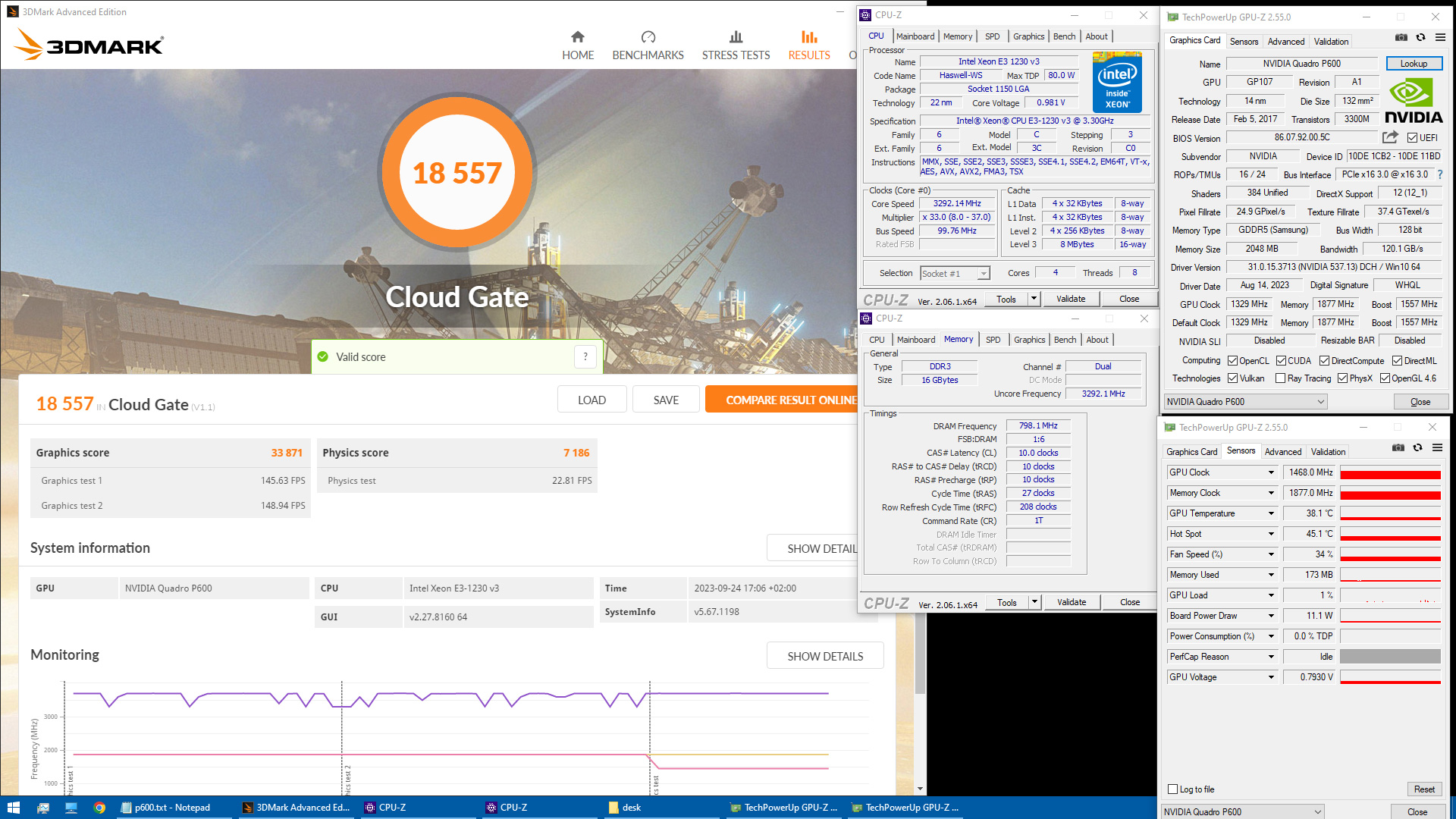Click Intel Xeon logo in CPU-Z
Viewport: 1456px width, 819px height.
[1117, 82]
